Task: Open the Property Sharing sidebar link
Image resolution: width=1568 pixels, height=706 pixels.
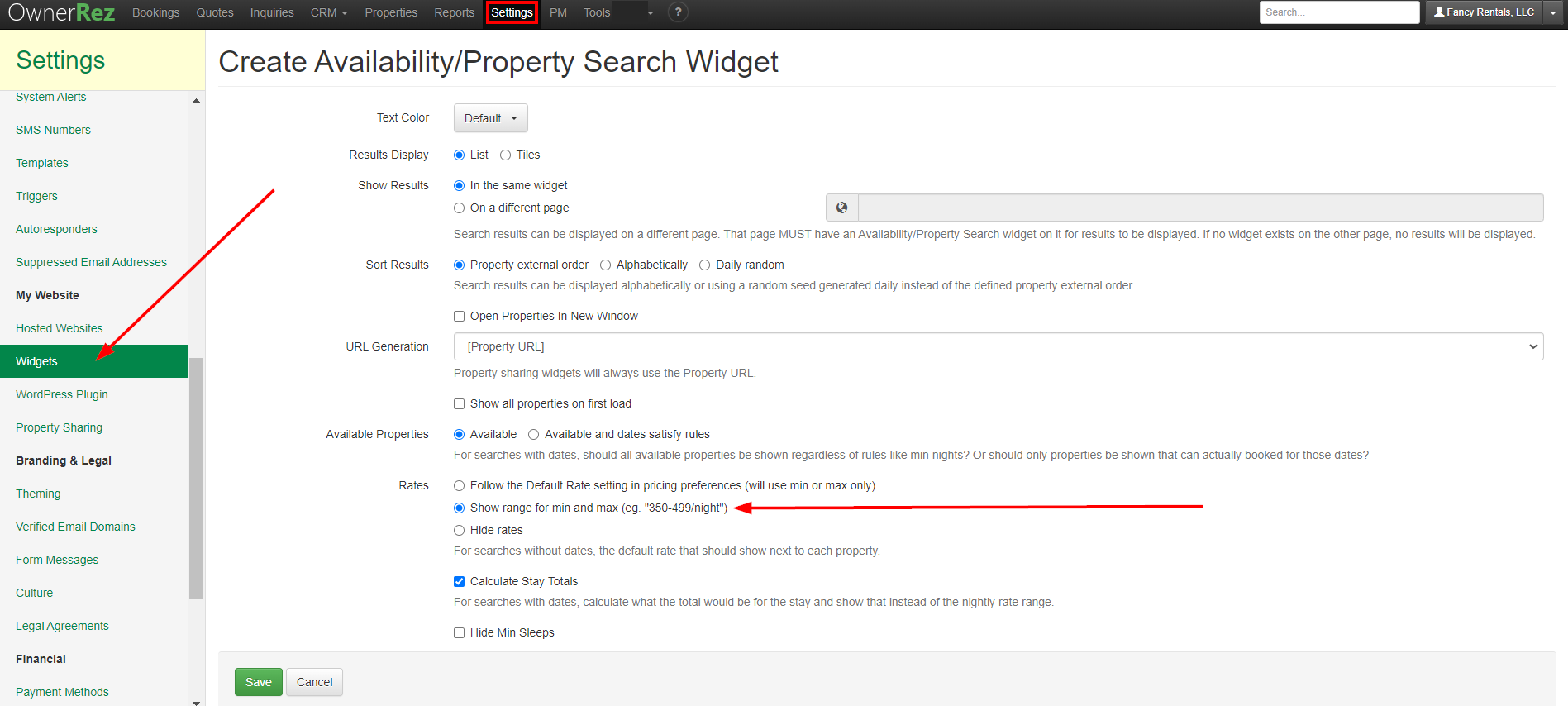Action: [59, 427]
